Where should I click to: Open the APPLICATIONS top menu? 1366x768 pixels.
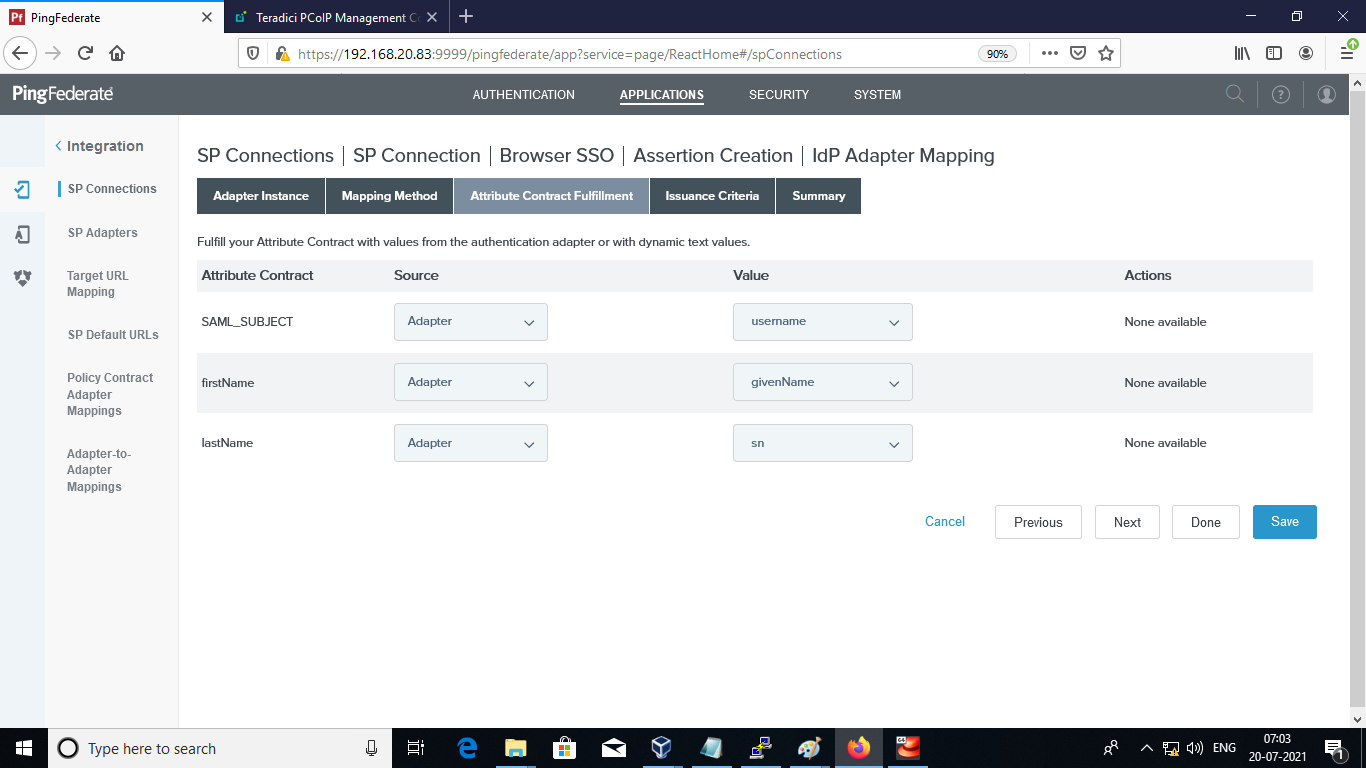662,95
